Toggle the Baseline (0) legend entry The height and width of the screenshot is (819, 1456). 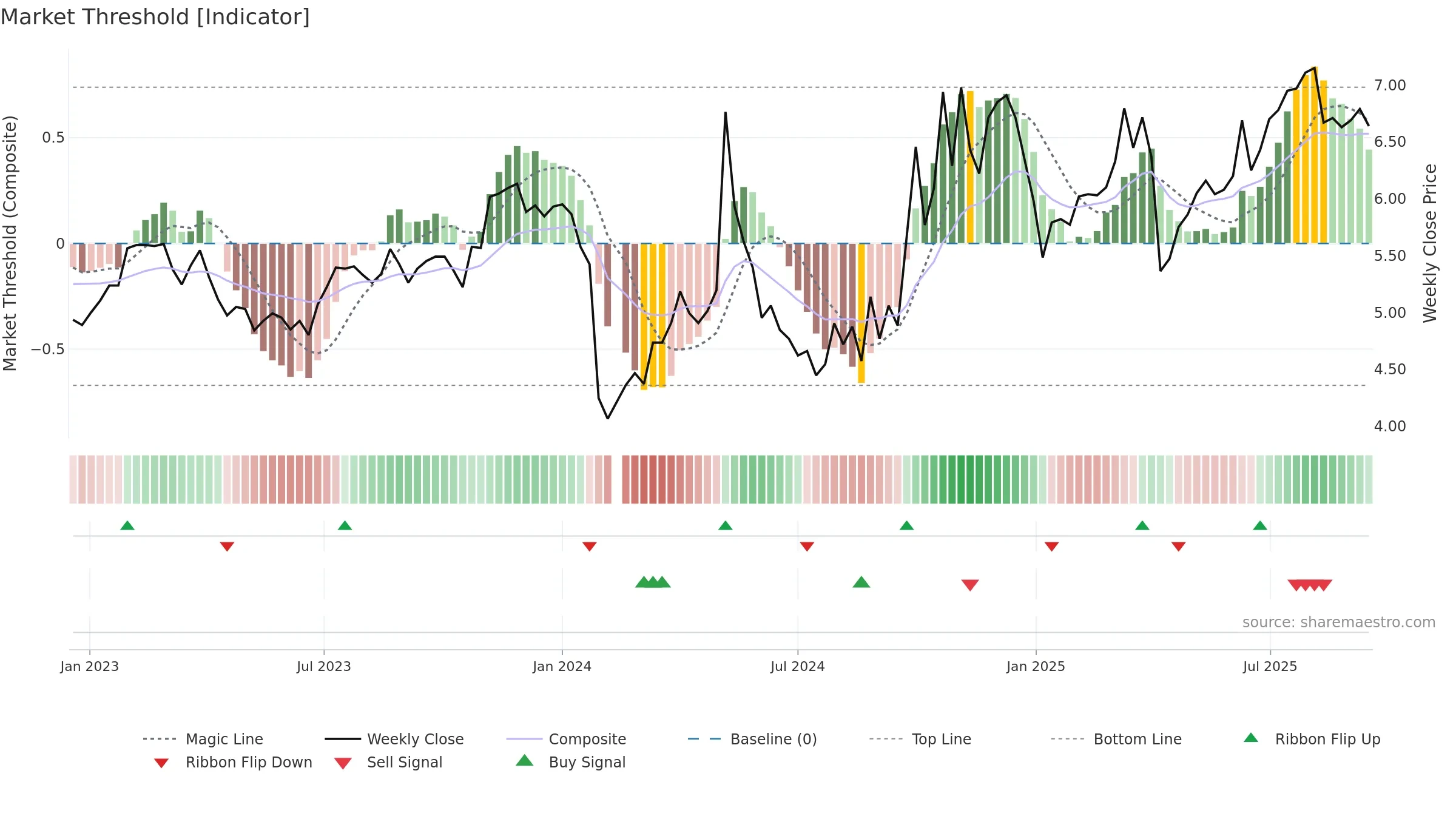[x=752, y=739]
